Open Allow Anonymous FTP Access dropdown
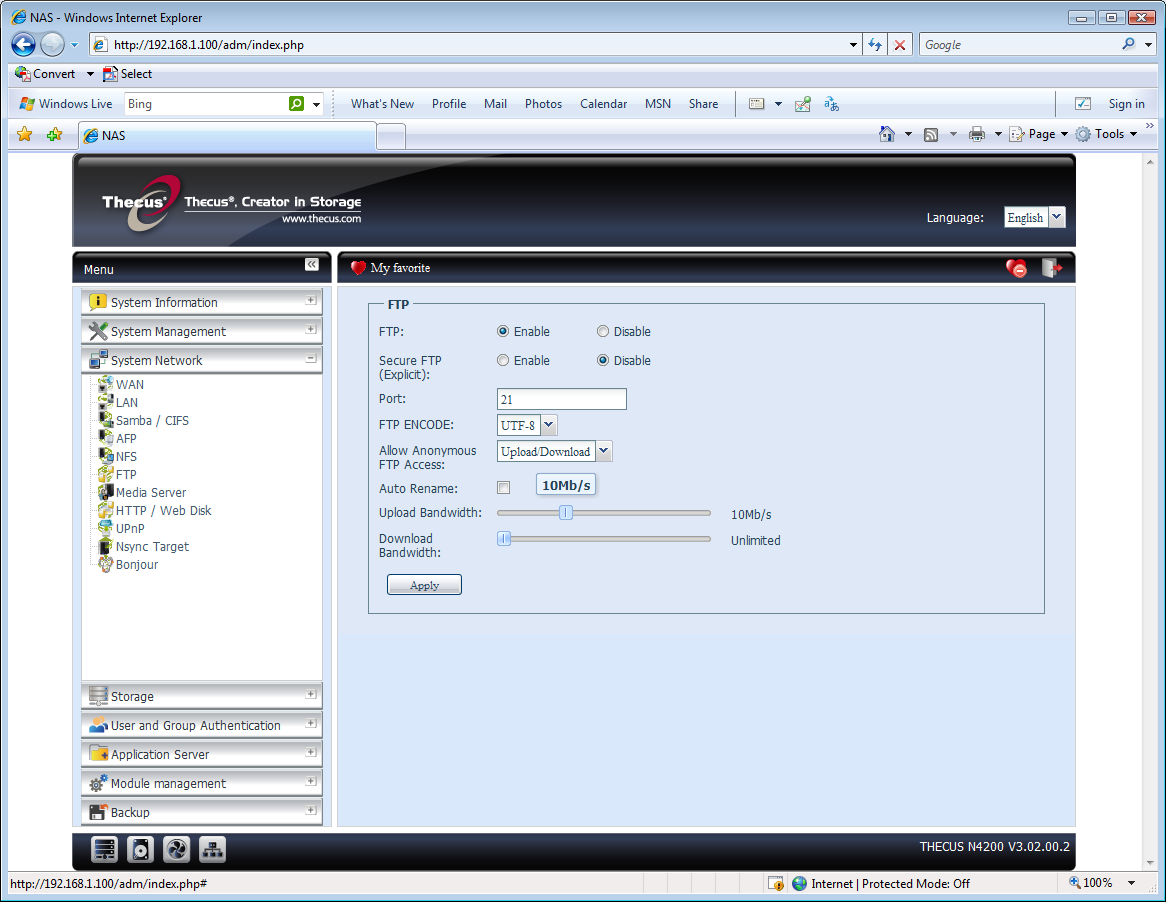This screenshot has height=902, width=1166. point(604,451)
